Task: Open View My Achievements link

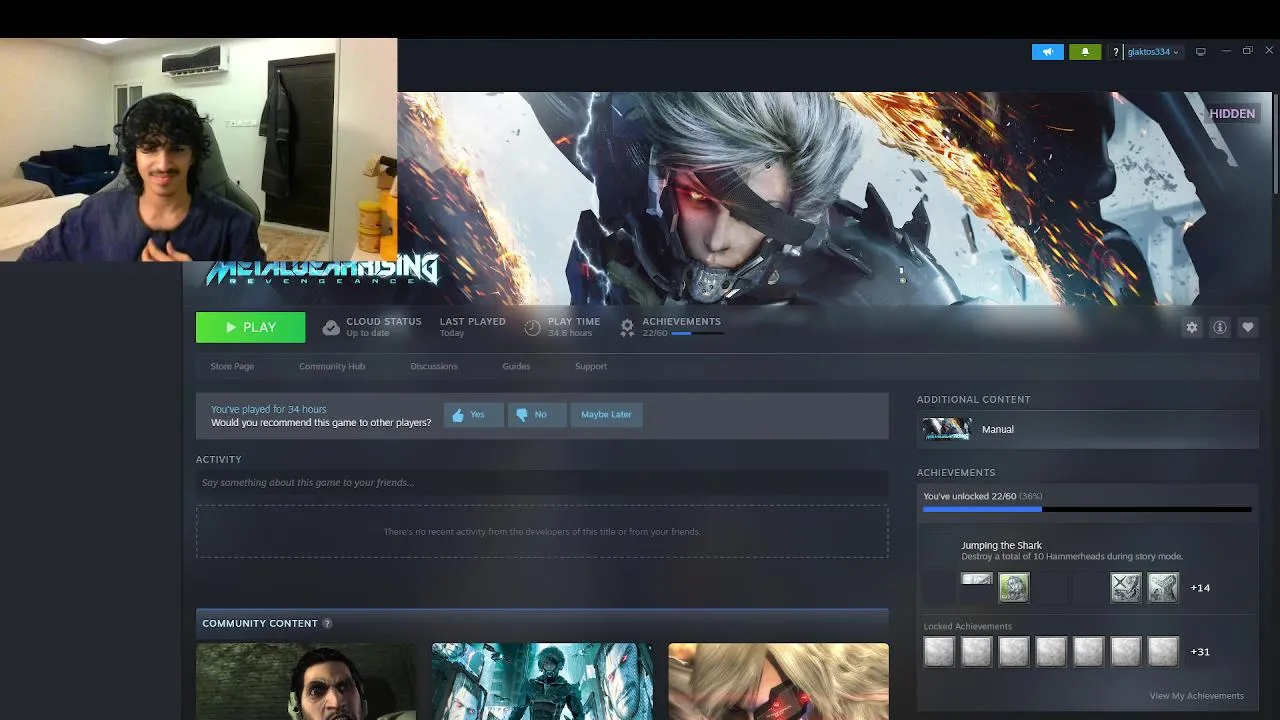Action: tap(1196, 696)
